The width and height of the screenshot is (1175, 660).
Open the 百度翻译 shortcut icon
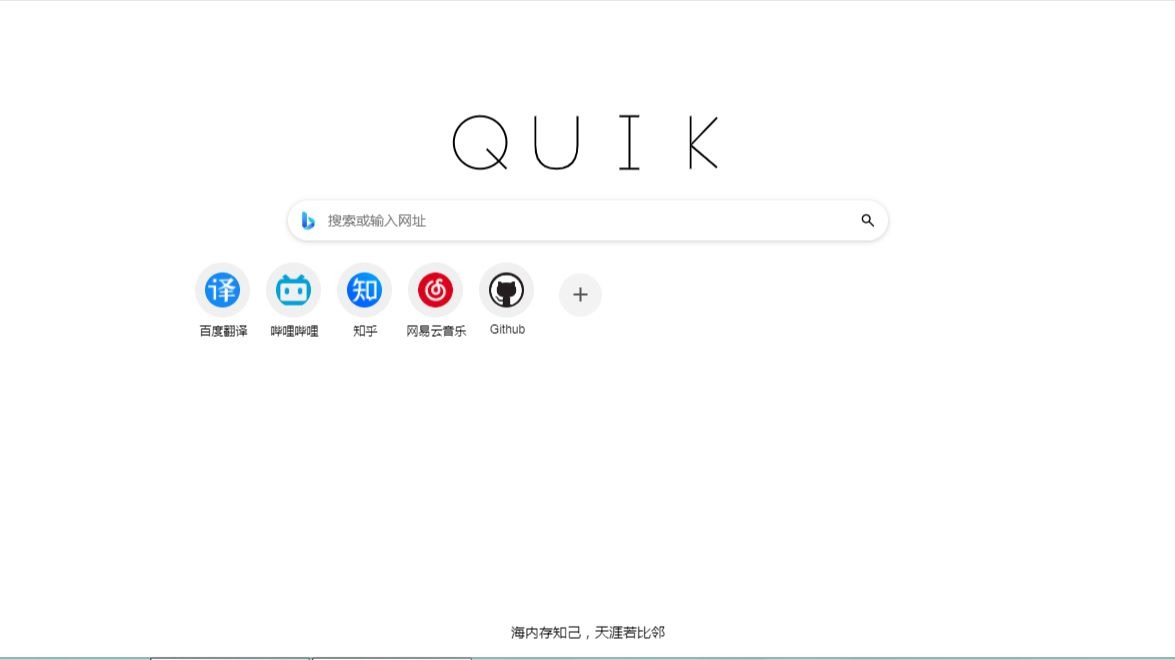coord(223,290)
